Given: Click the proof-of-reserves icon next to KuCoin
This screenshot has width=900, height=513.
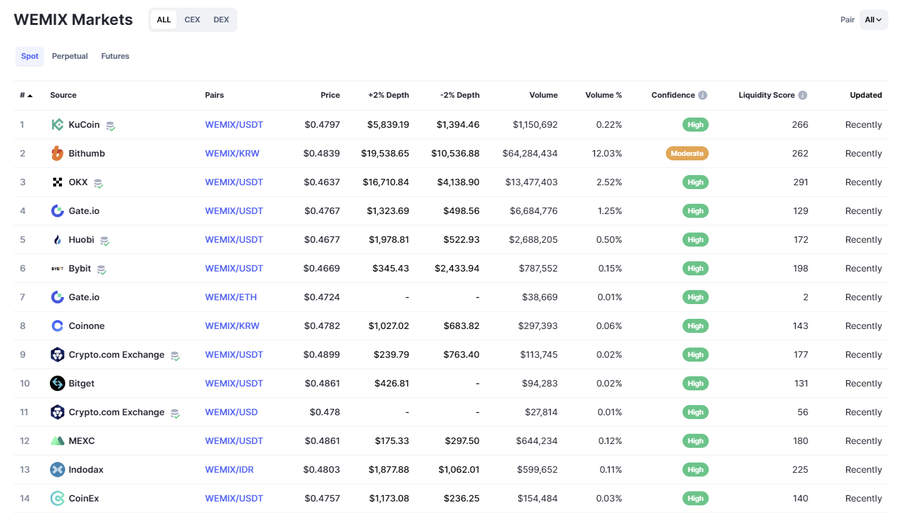Looking at the screenshot, I should [110, 126].
